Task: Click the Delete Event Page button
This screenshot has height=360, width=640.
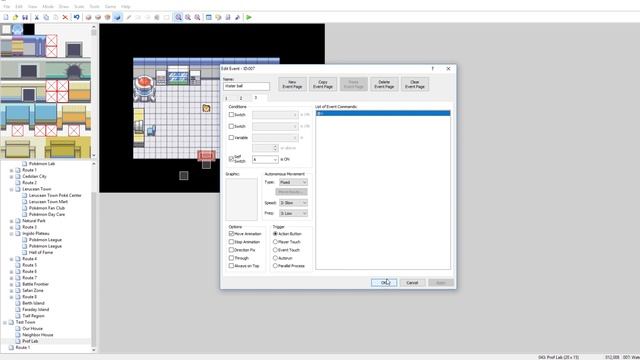Action: click(x=384, y=84)
